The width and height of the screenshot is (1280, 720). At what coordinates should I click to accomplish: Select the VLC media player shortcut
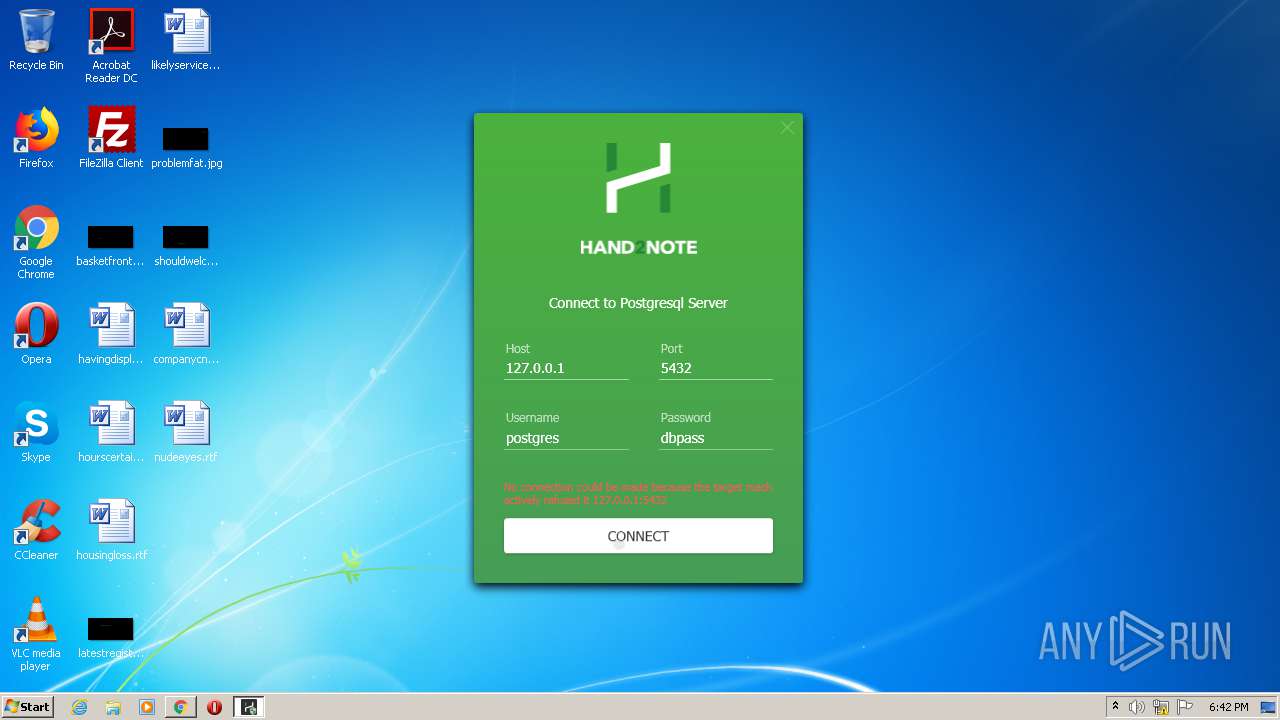(x=36, y=634)
